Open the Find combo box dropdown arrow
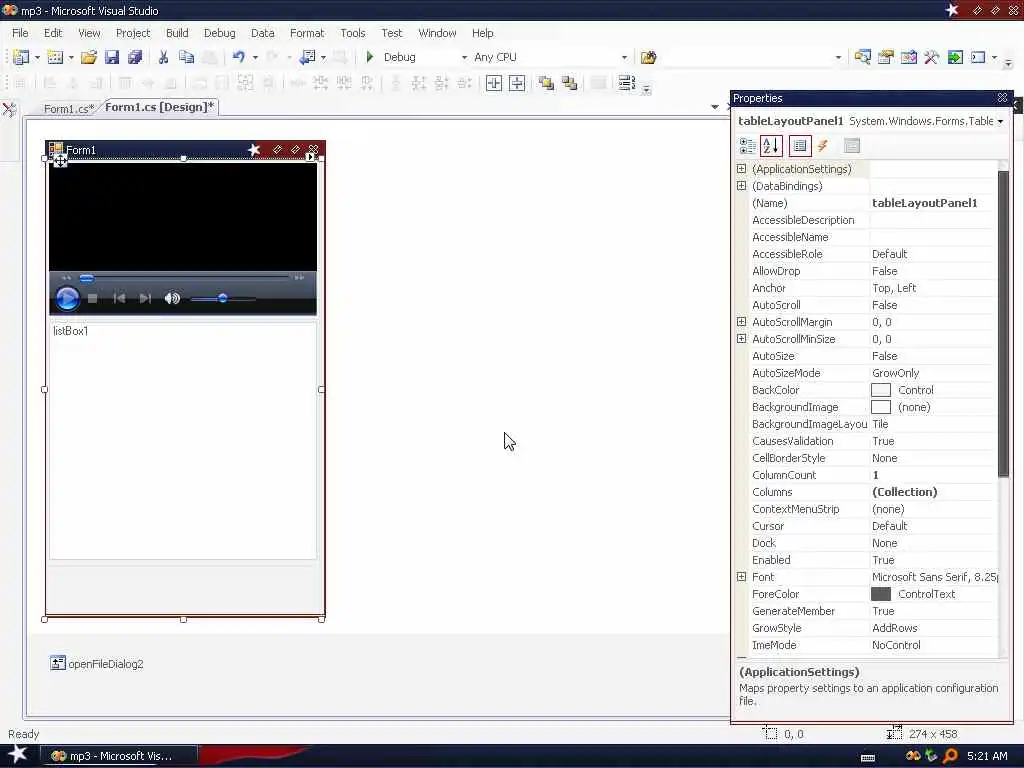 click(839, 57)
